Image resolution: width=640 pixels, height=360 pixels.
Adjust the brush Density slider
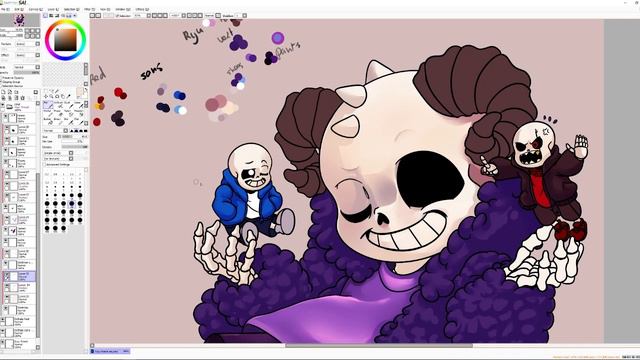tap(74, 147)
